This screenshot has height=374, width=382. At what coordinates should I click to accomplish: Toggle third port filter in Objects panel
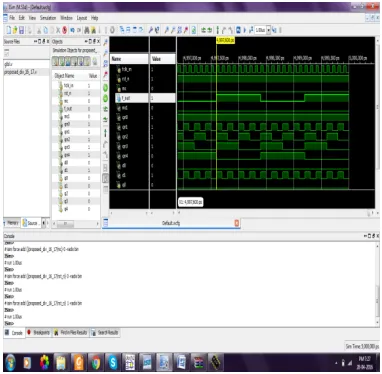[x=68, y=61]
